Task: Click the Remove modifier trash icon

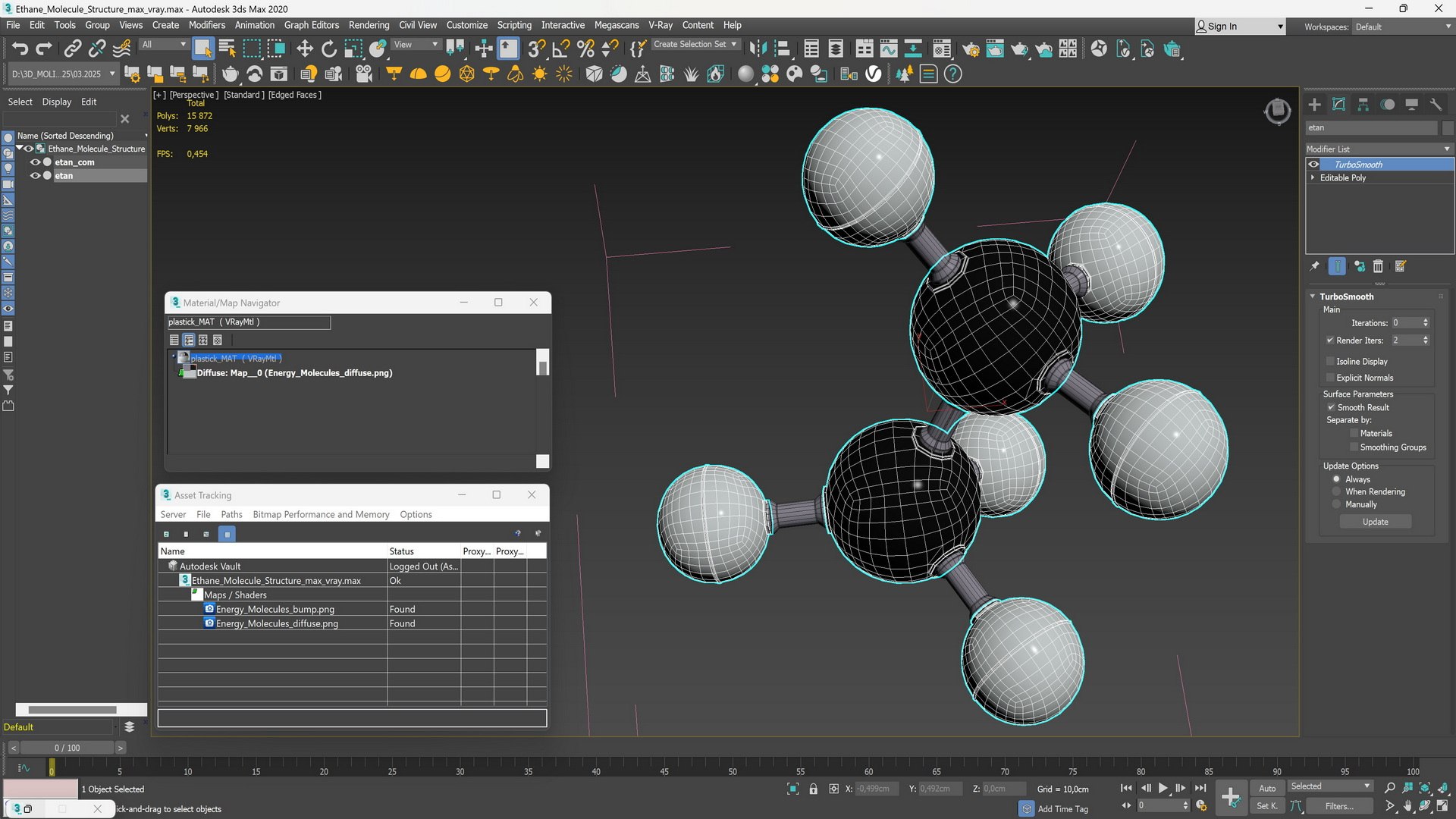Action: 1378,266
